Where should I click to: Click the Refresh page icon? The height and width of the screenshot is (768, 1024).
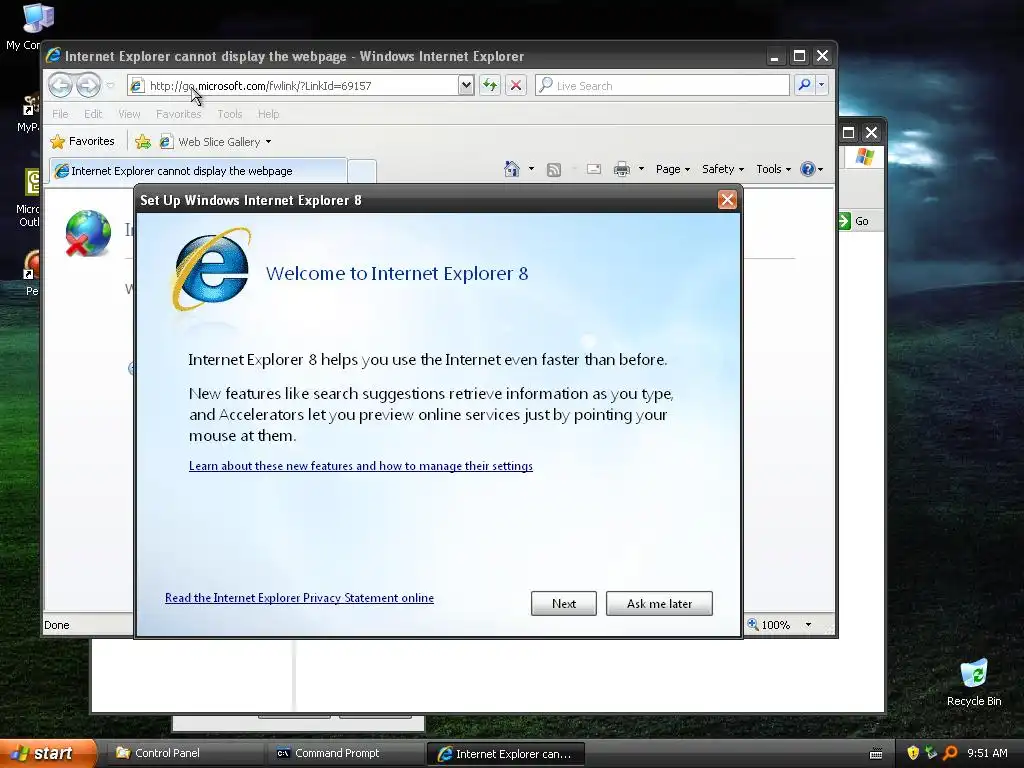click(490, 86)
